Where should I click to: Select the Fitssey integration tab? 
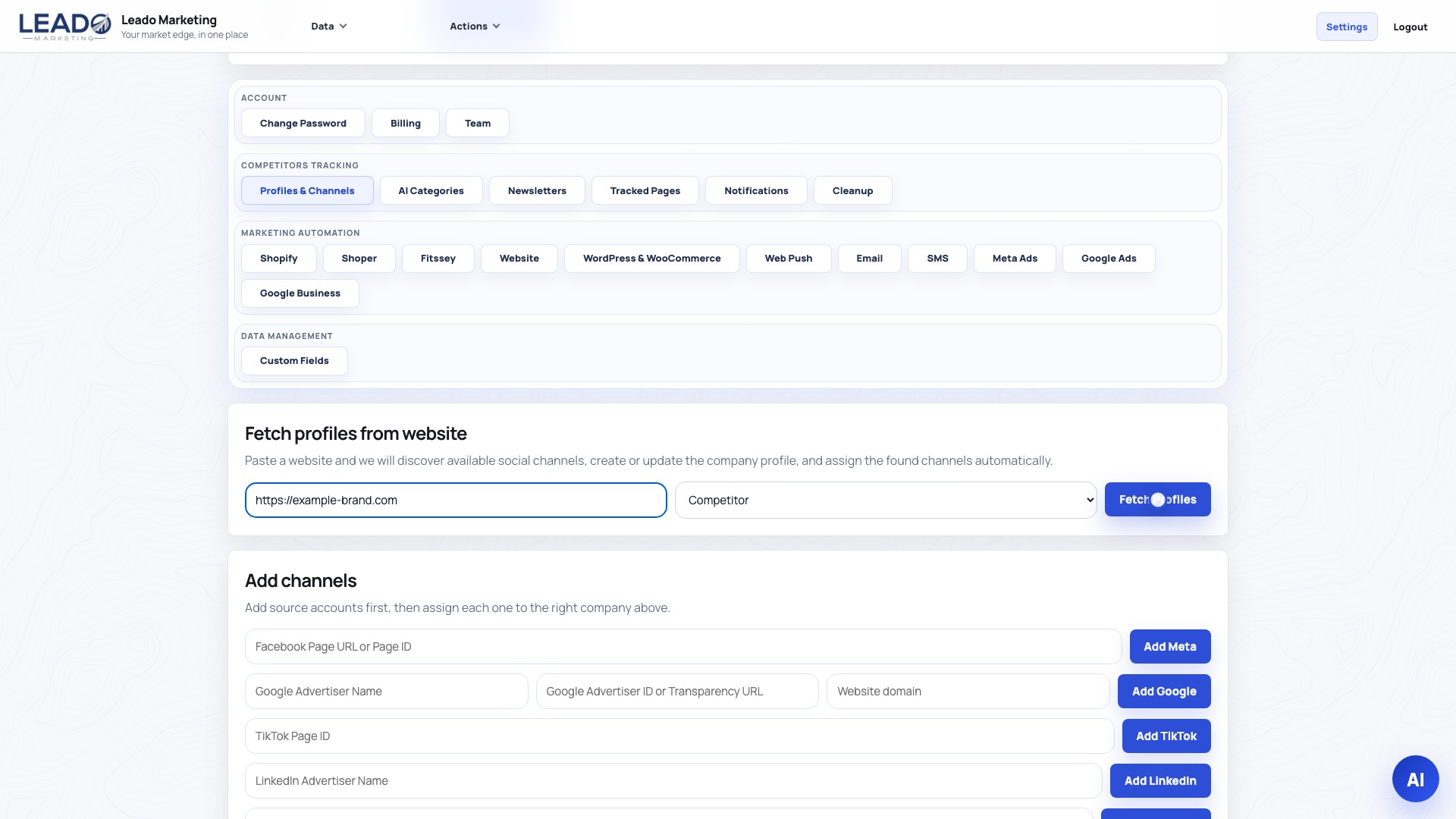pos(438,259)
